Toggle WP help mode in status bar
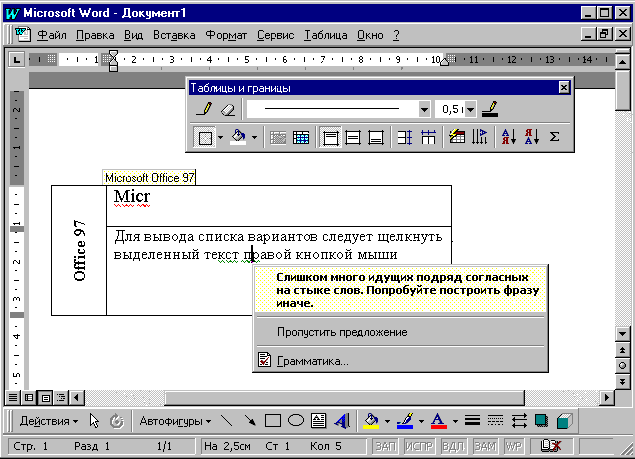The width and height of the screenshot is (635, 459). pos(513,446)
